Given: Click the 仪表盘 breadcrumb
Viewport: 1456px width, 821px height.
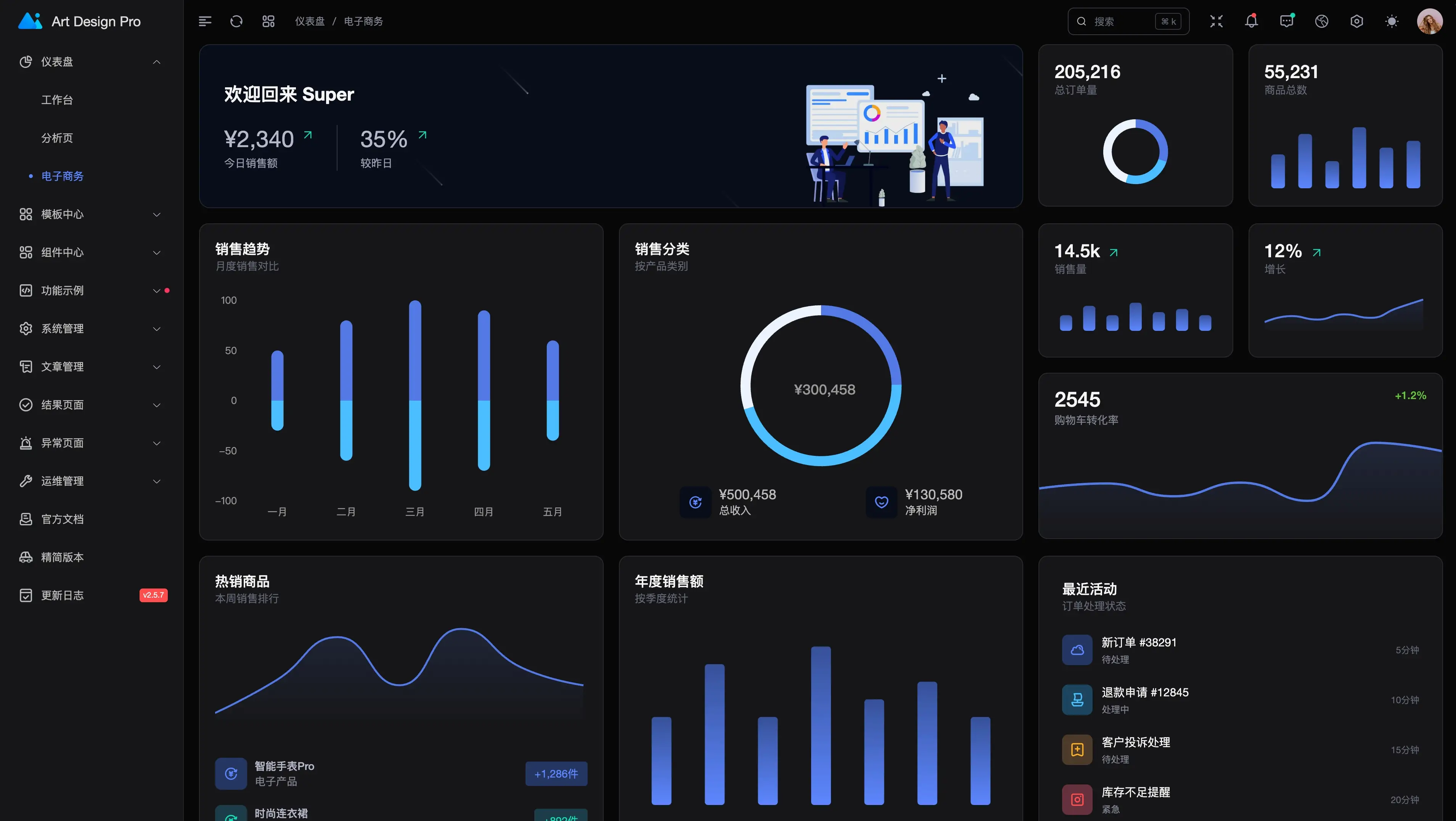Looking at the screenshot, I should click(310, 21).
